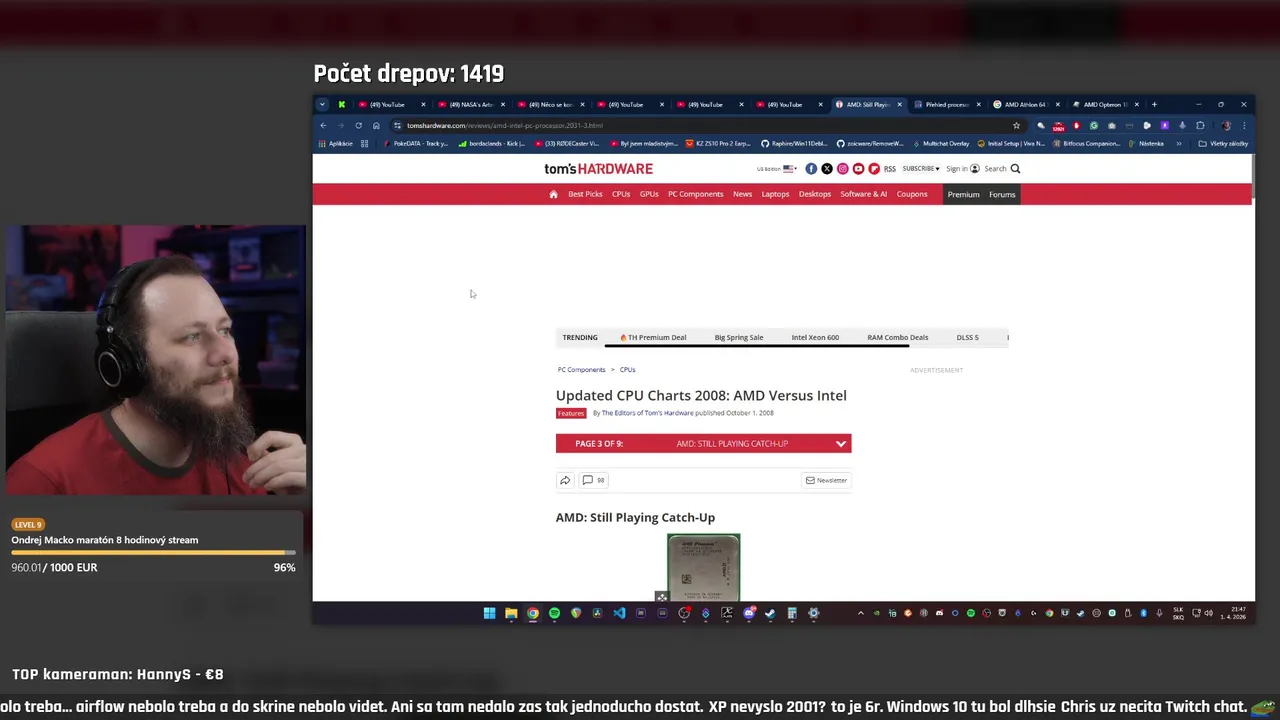Open new tab with plus button
The width and height of the screenshot is (1280, 720).
[x=1154, y=104]
